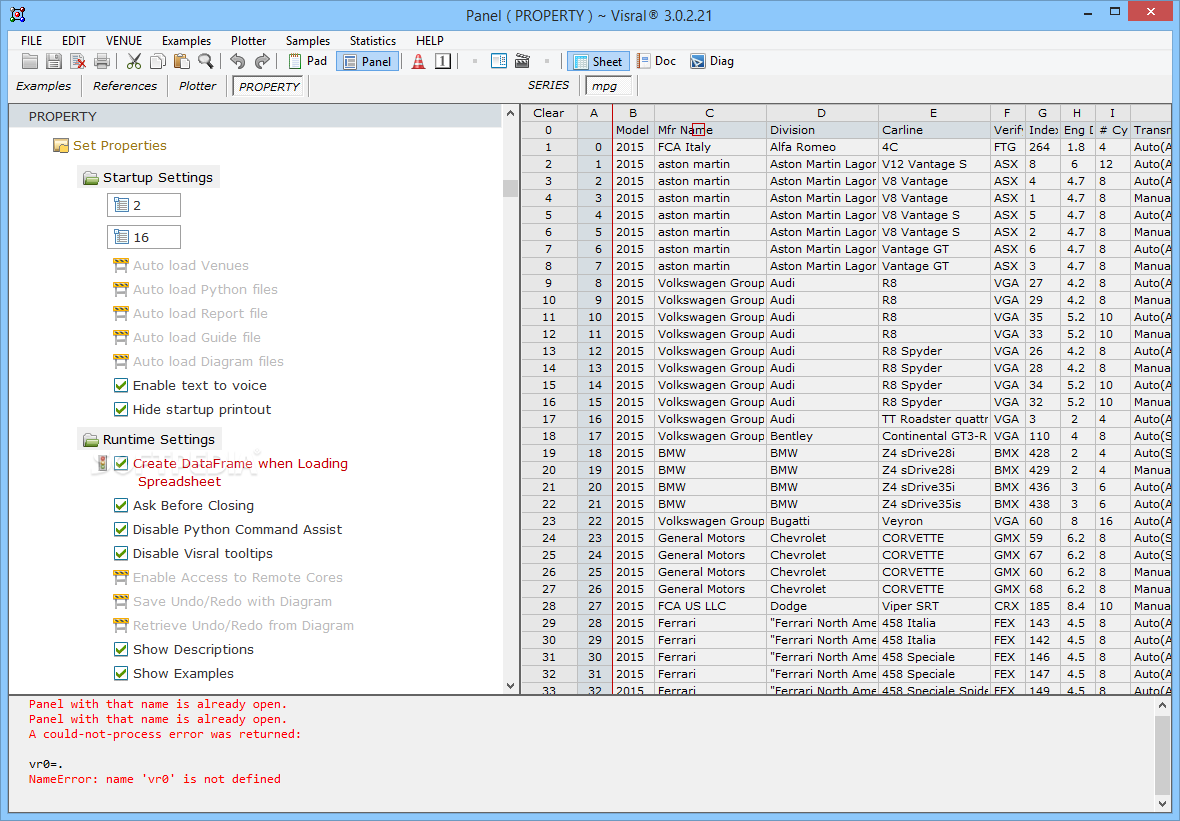Click barrier icon beside Save Undo/Redo with Diagram
The image size is (1180, 821).
pos(120,601)
